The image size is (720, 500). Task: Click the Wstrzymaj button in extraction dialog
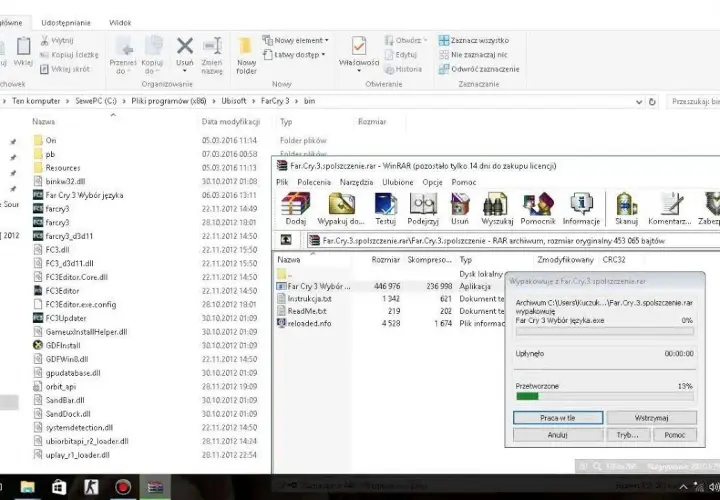click(x=652, y=418)
